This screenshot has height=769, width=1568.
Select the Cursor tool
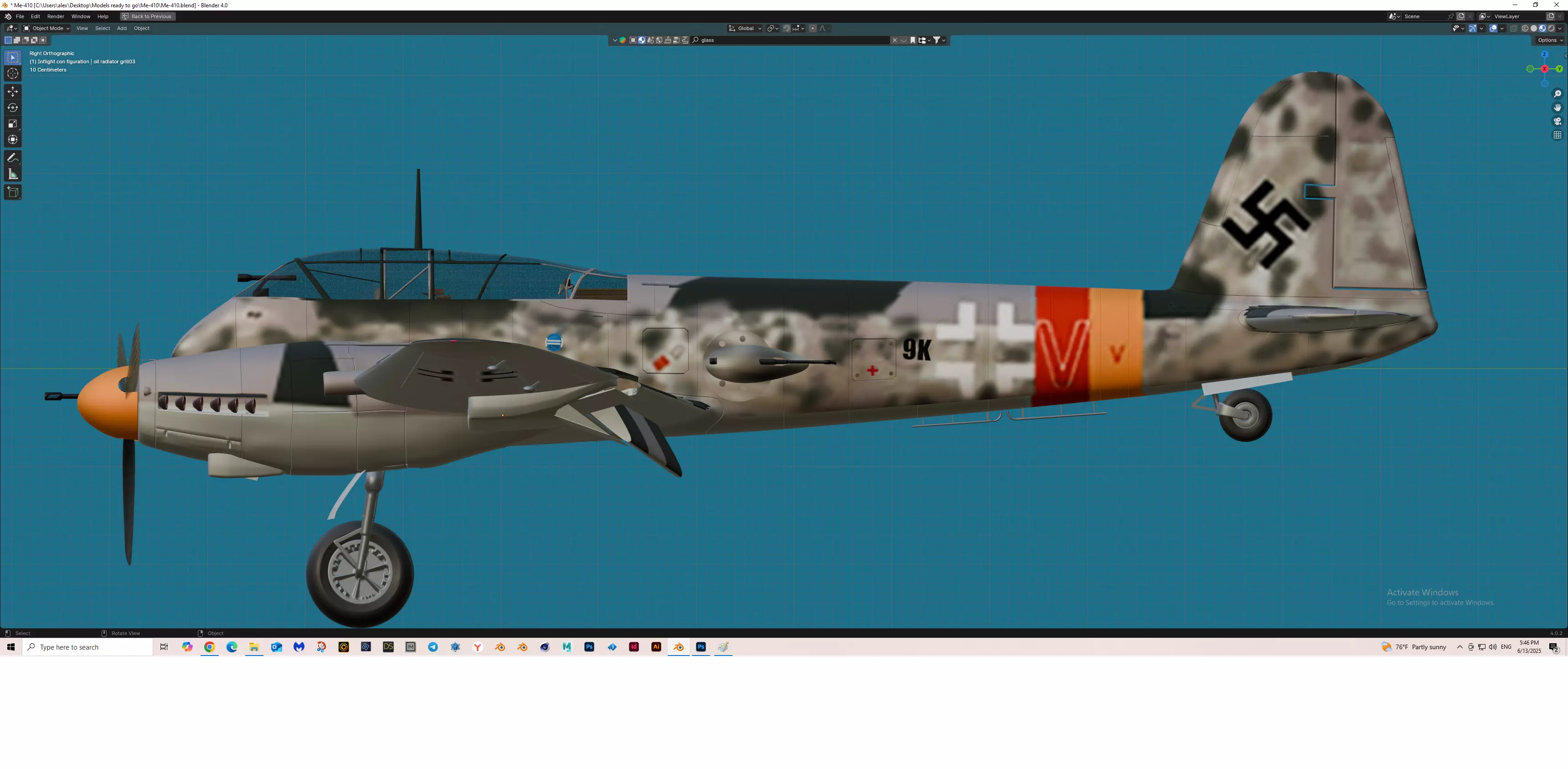[x=13, y=74]
